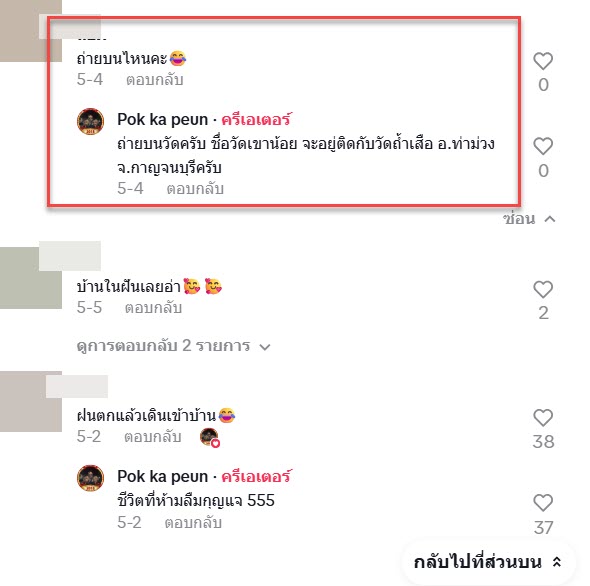
Task: Open Pok ka peun avatar in last reply
Action: [x=90, y=478]
